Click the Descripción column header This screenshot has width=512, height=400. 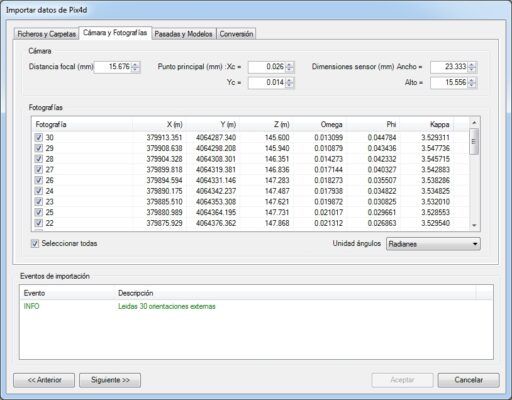[295, 293]
